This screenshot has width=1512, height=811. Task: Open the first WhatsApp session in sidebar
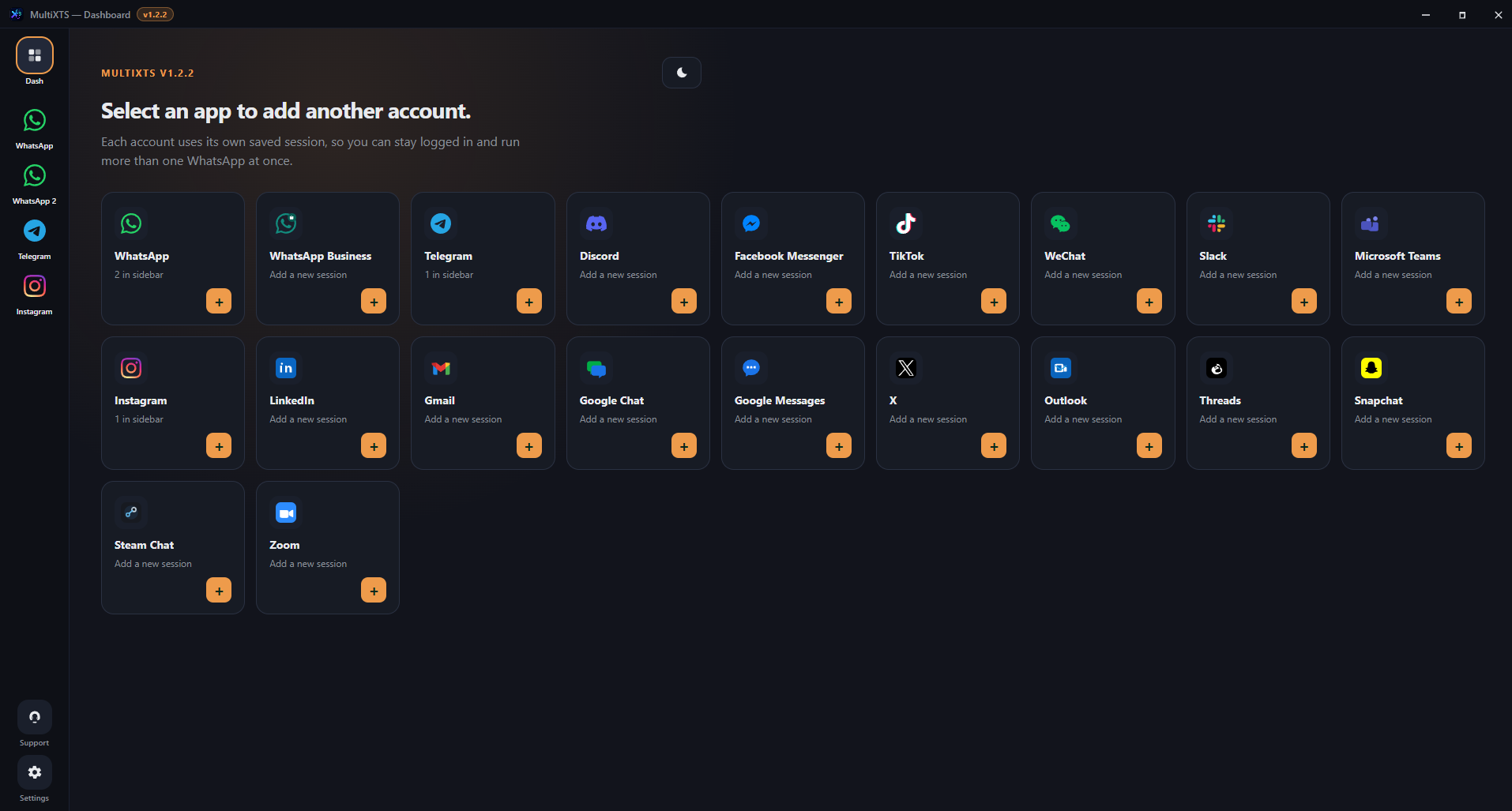click(x=35, y=121)
